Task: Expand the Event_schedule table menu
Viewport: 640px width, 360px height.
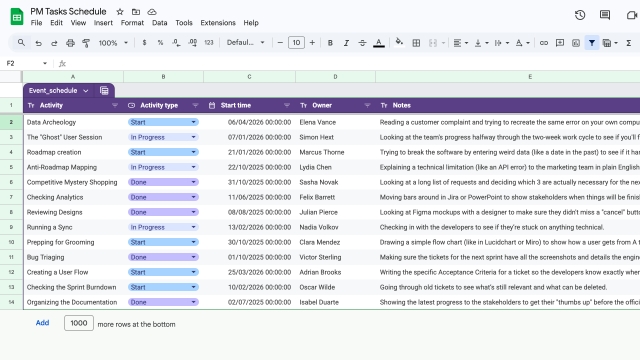Action: click(x=85, y=91)
